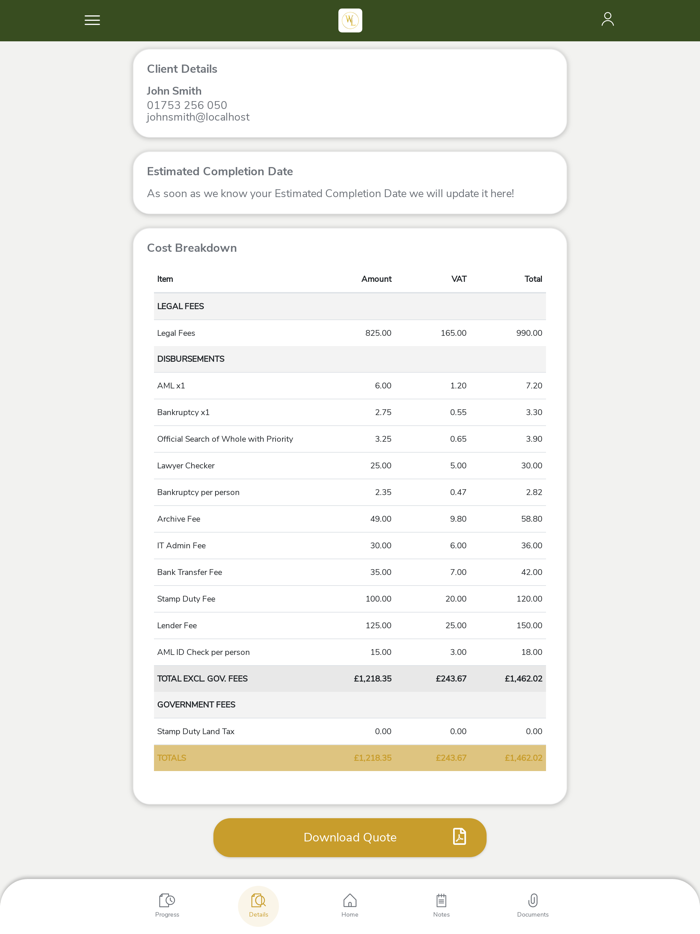Open the hamburger menu
This screenshot has height=934, width=700.
pos(92,20)
